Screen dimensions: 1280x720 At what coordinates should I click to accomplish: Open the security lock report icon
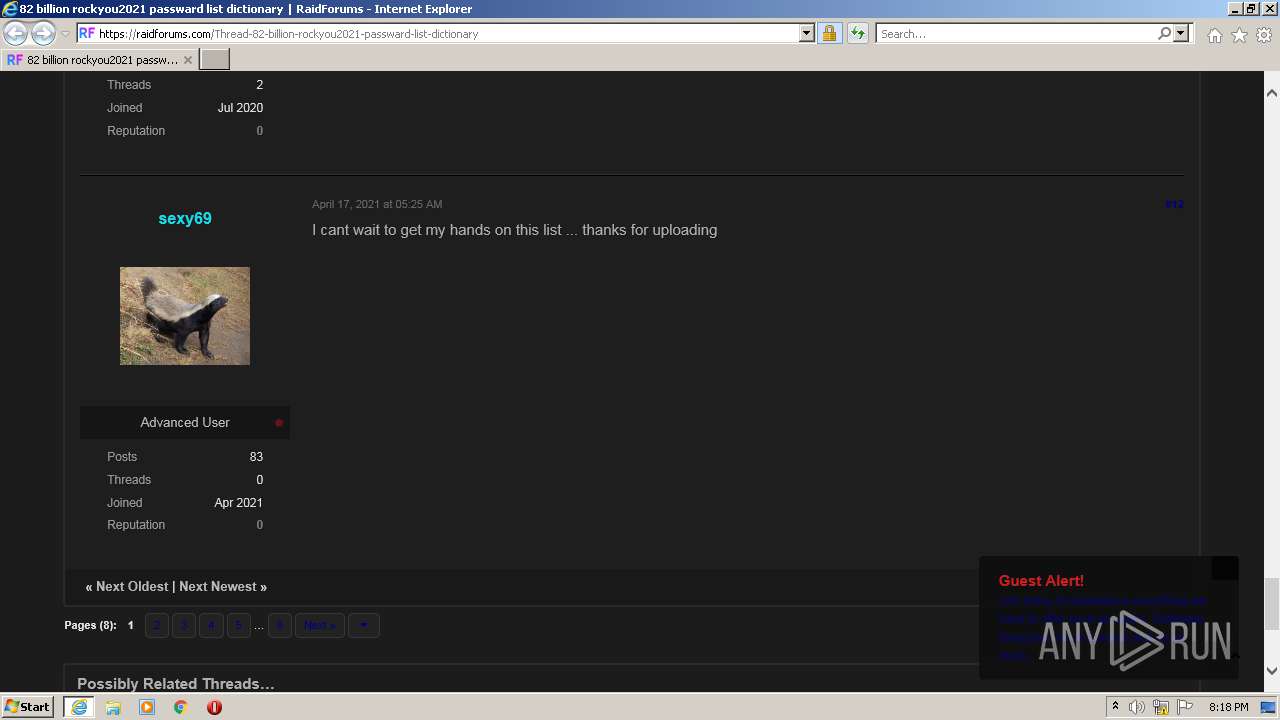click(x=829, y=33)
